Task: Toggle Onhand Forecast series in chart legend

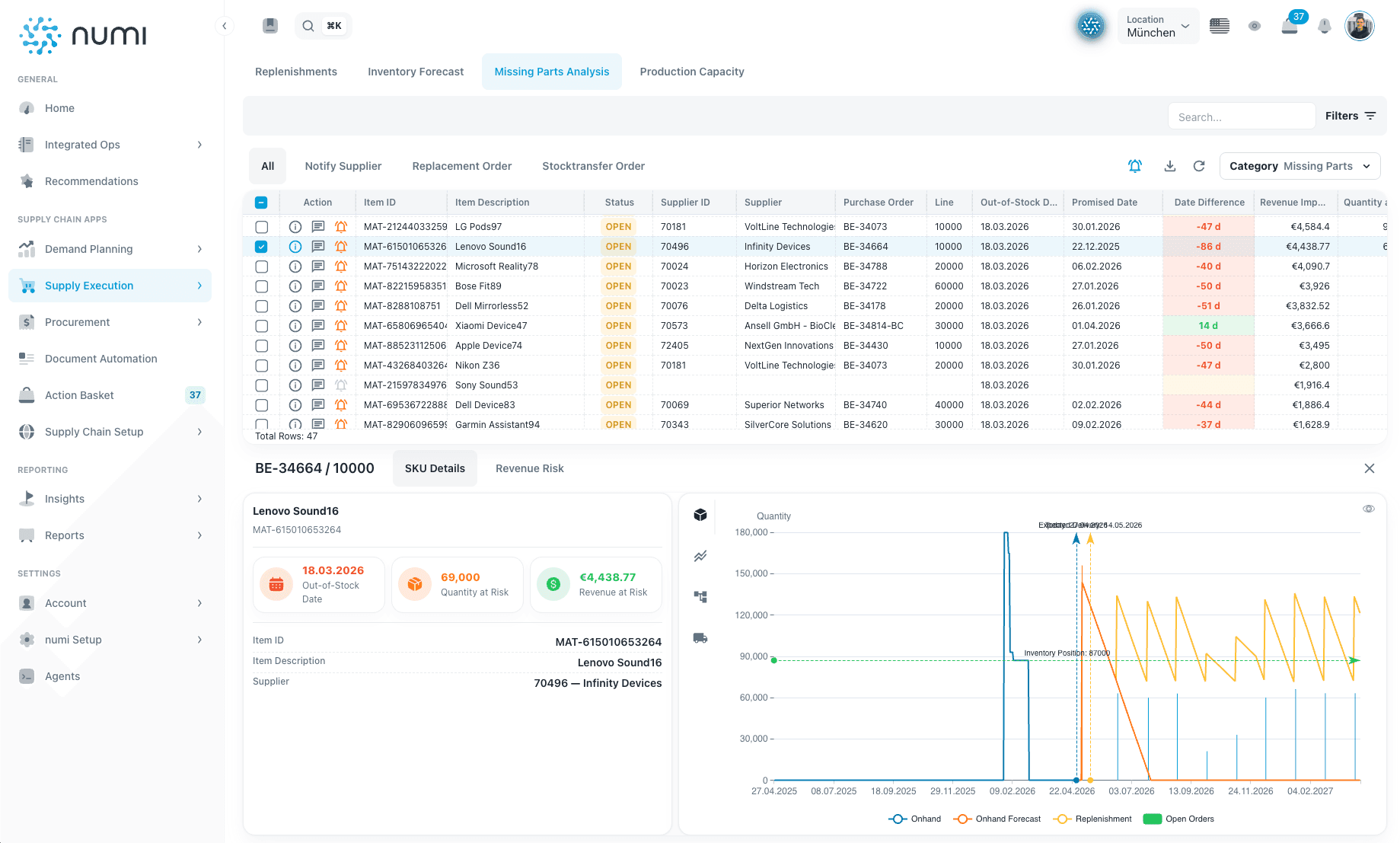Action: 997,819
